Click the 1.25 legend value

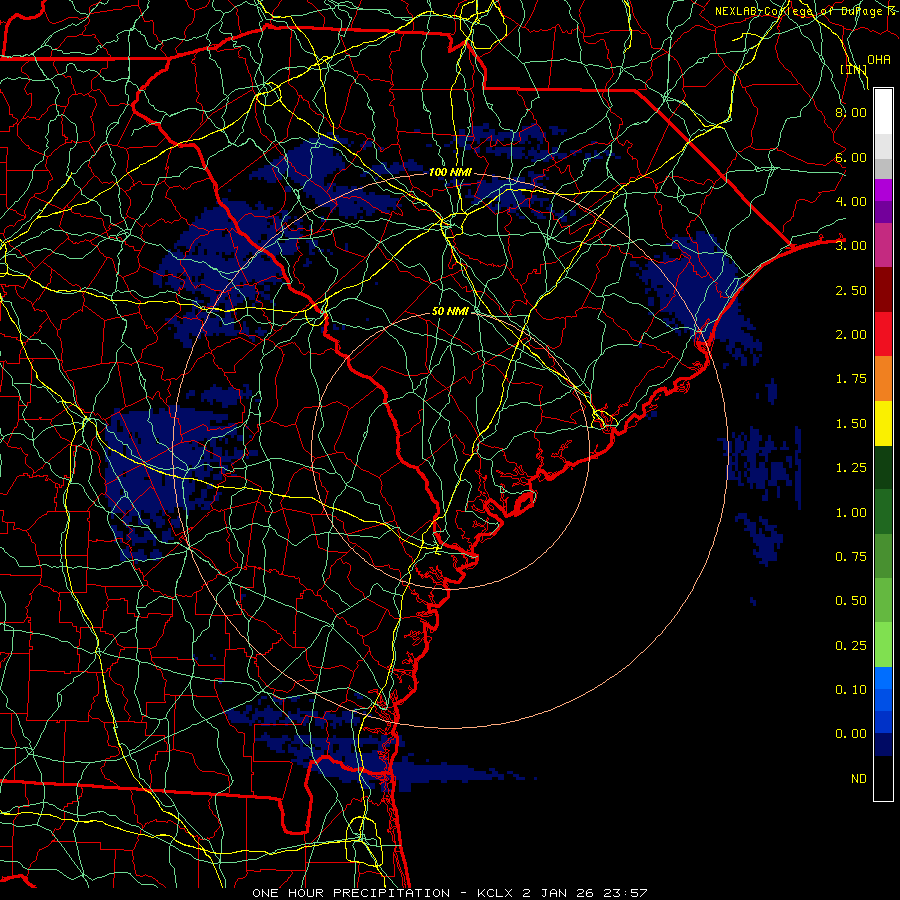[x=851, y=468]
